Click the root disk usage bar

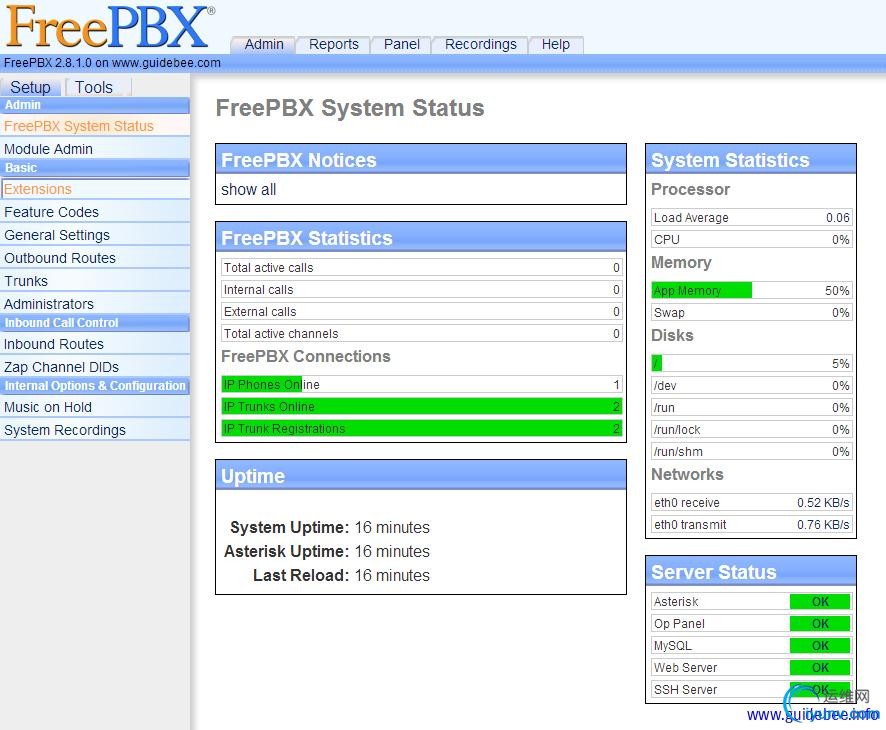(x=752, y=363)
